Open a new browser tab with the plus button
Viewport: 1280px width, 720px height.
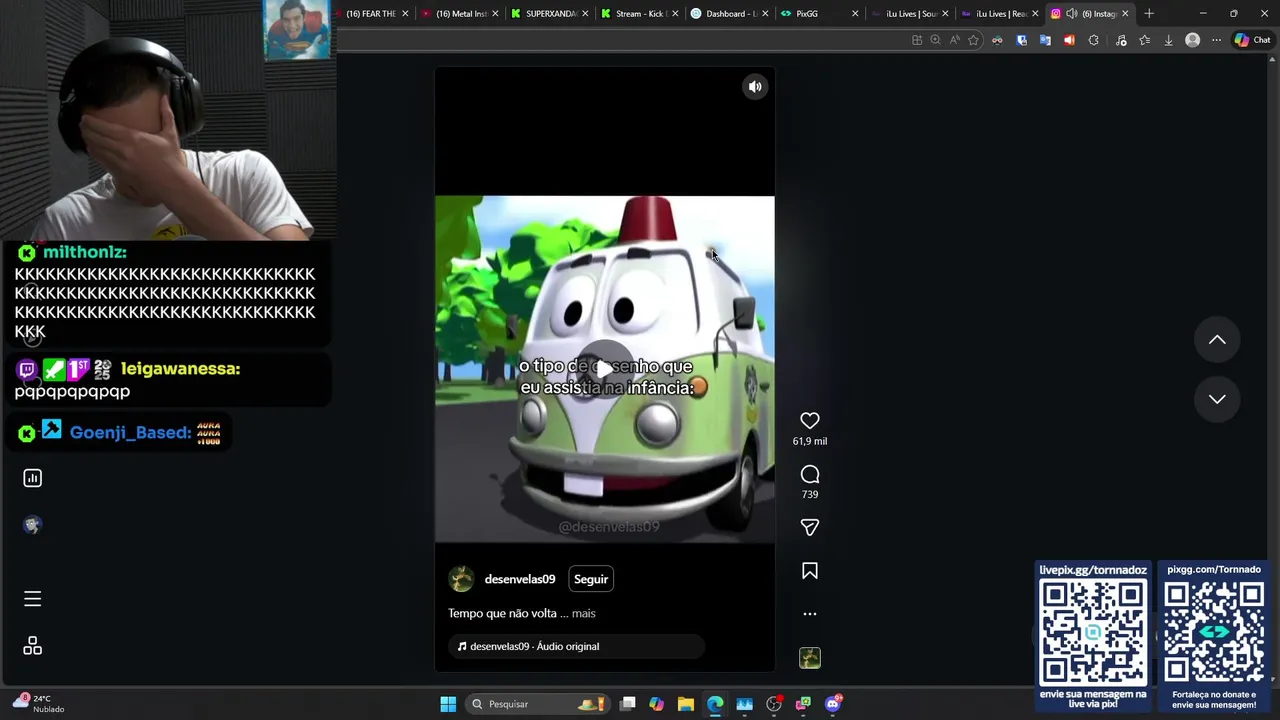point(1149,14)
